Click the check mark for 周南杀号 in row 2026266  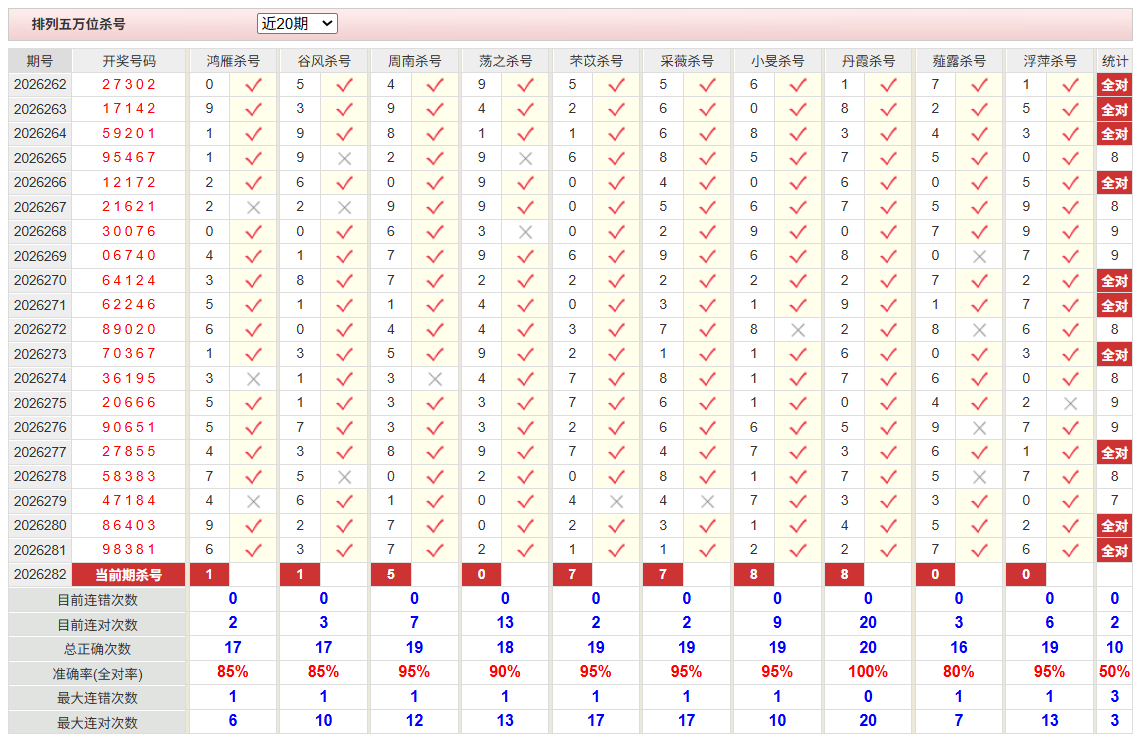pos(435,183)
